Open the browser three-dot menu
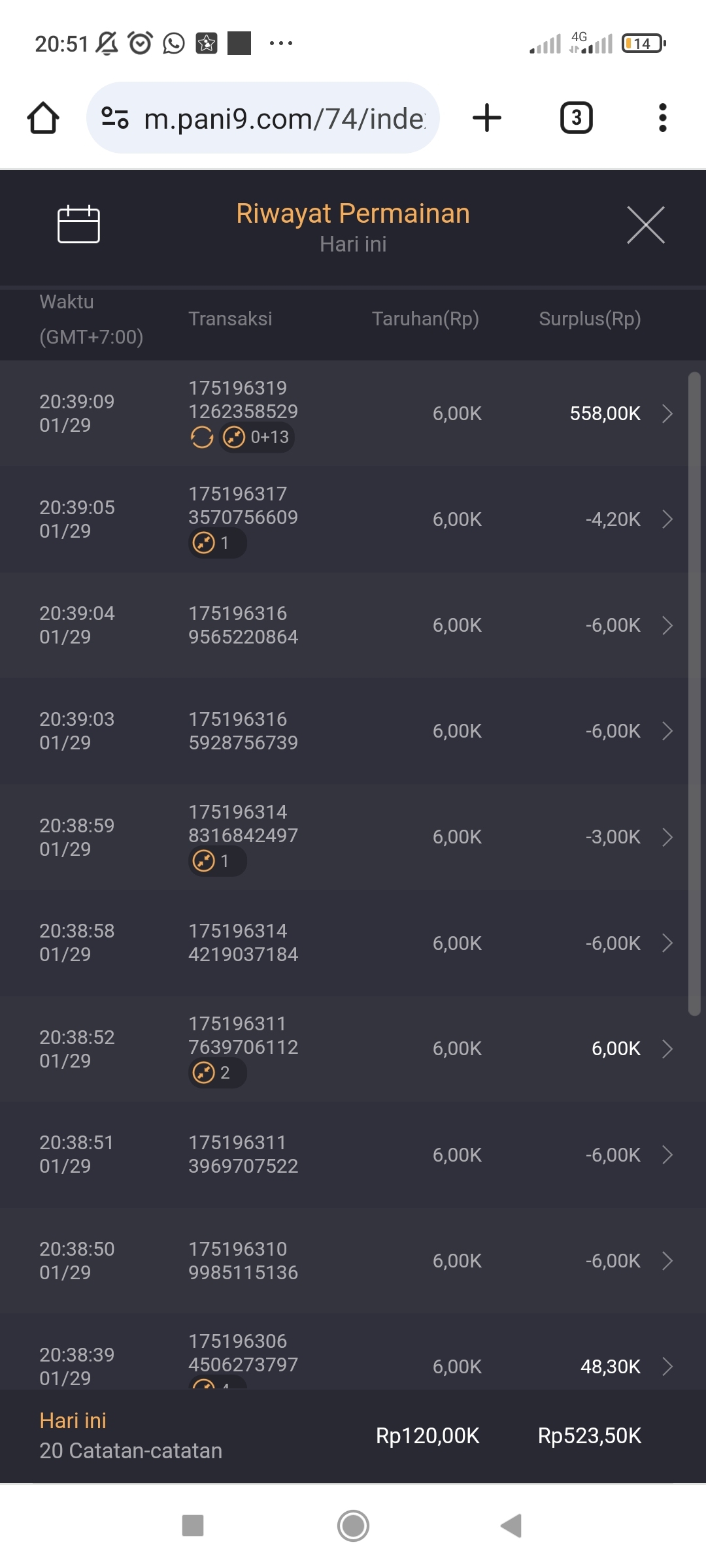 point(662,118)
